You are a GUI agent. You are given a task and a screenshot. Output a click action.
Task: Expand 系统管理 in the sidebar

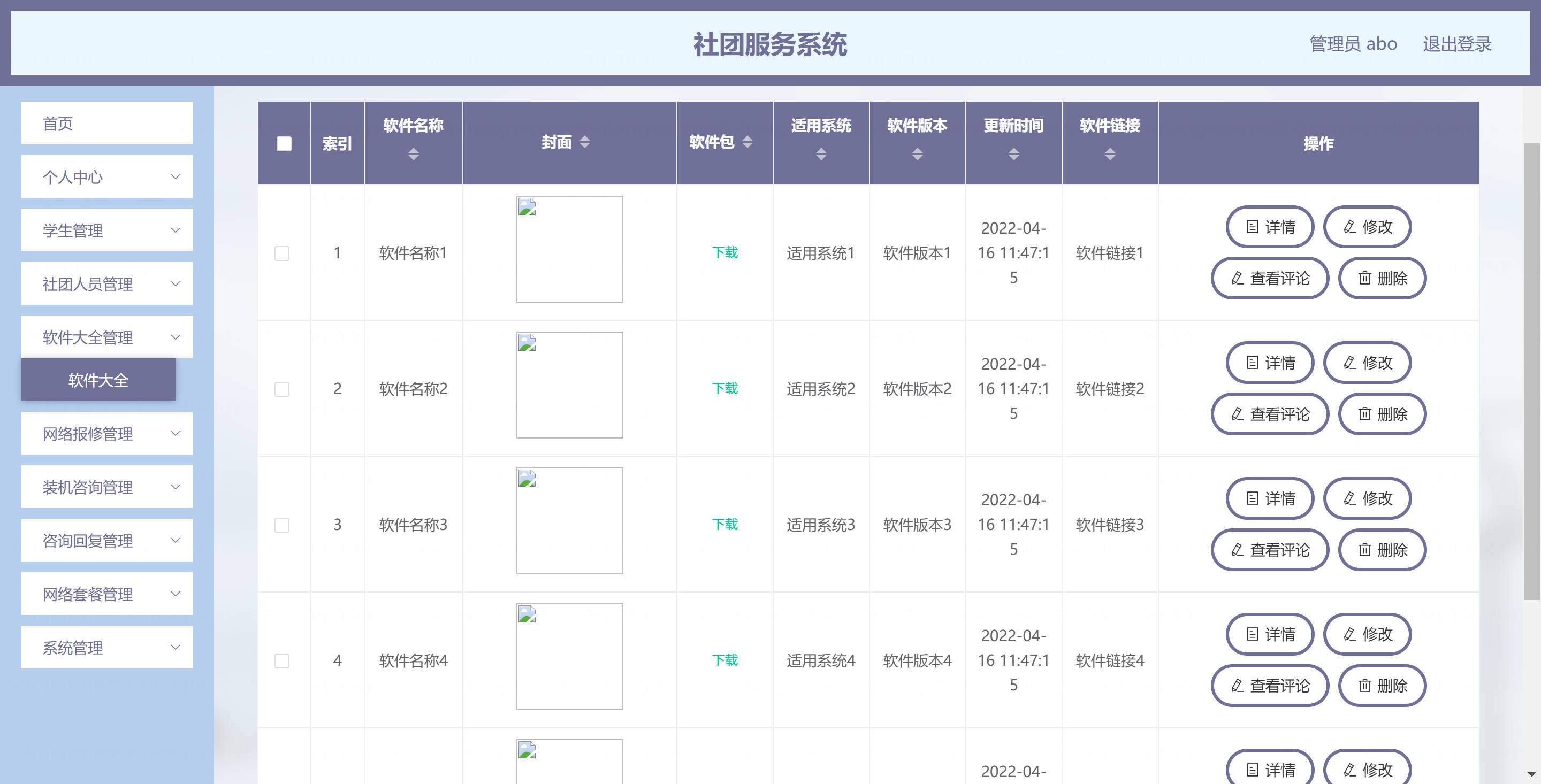click(x=107, y=647)
